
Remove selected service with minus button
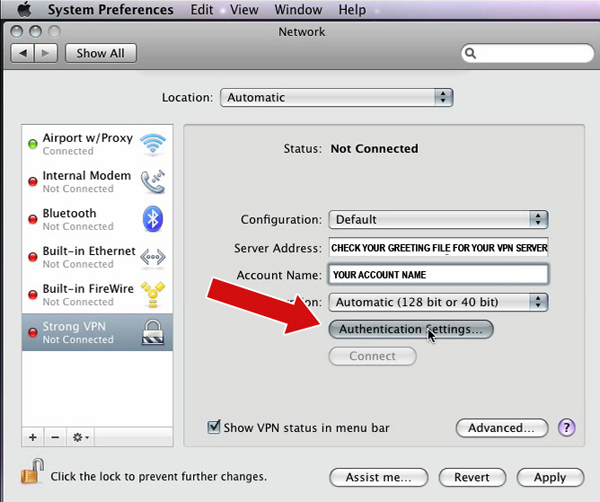[x=56, y=437]
